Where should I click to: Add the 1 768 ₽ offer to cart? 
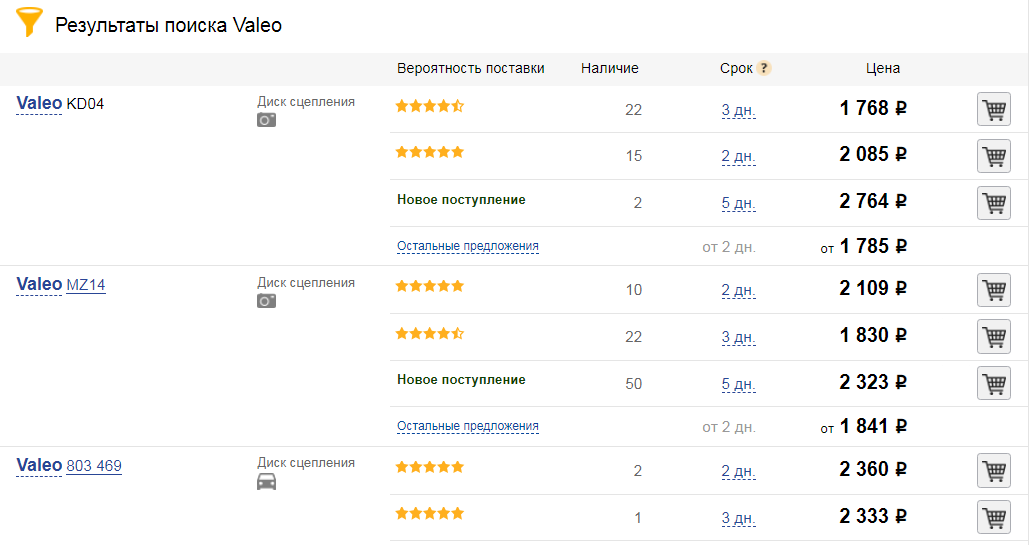[993, 109]
